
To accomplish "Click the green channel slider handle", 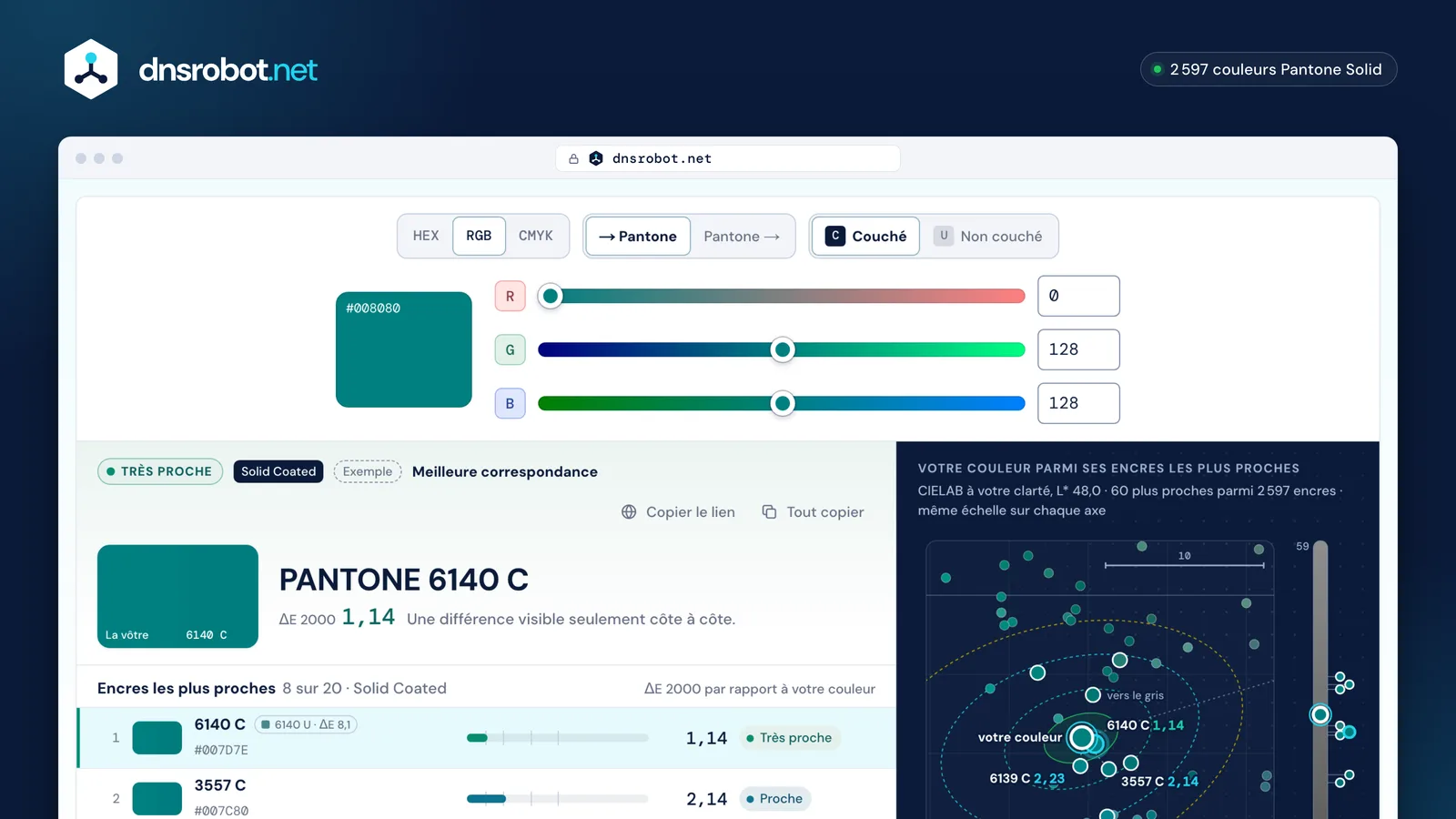I will [x=783, y=349].
